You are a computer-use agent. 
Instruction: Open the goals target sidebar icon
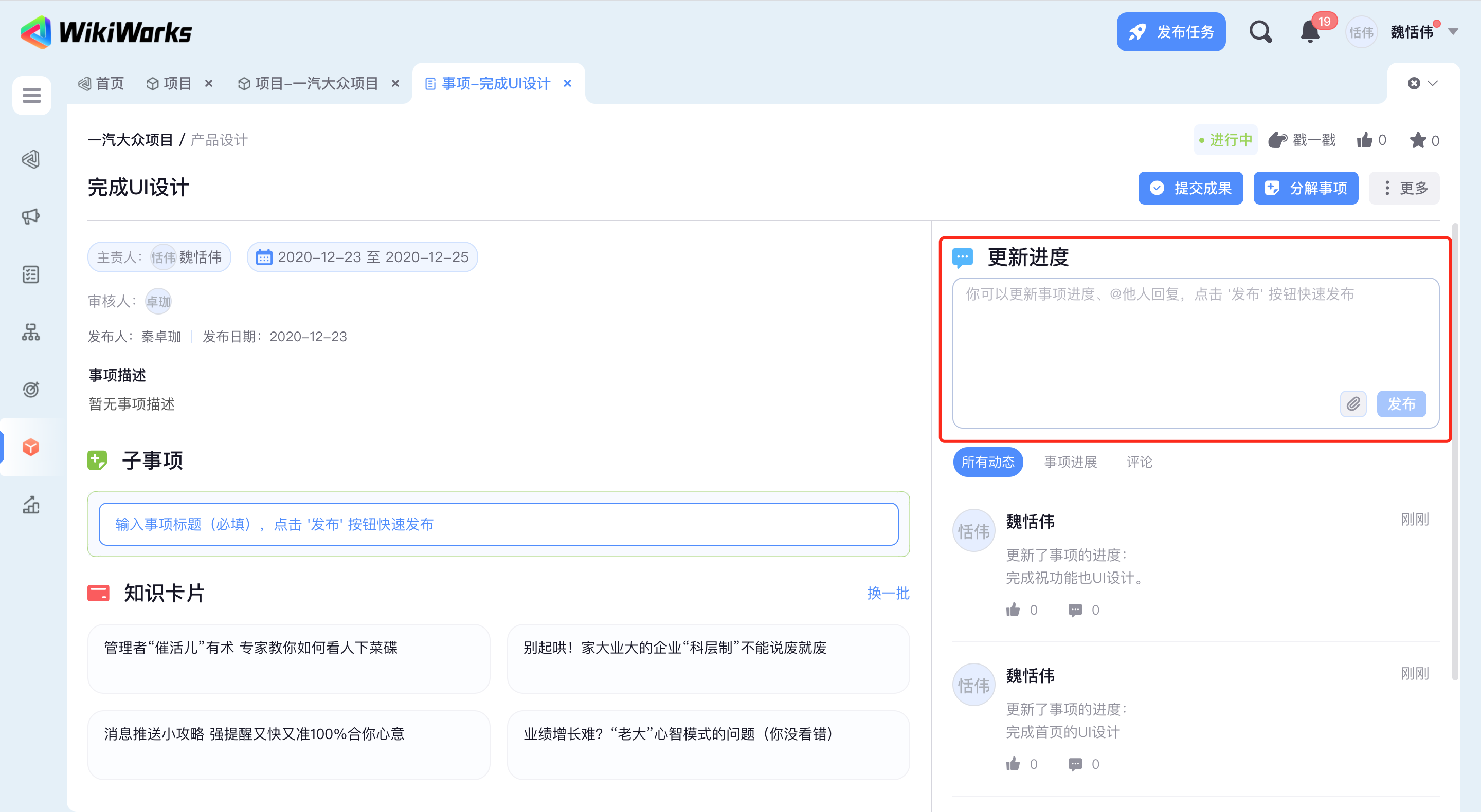pyautogui.click(x=31, y=390)
